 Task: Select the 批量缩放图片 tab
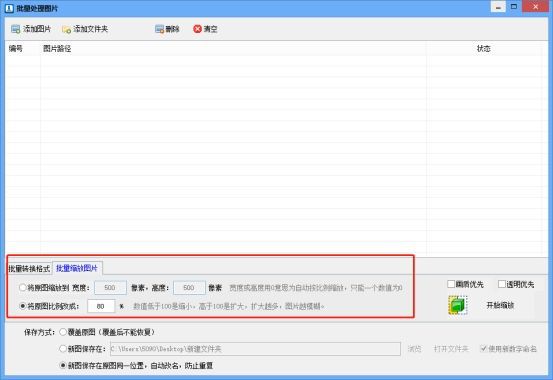(x=77, y=268)
